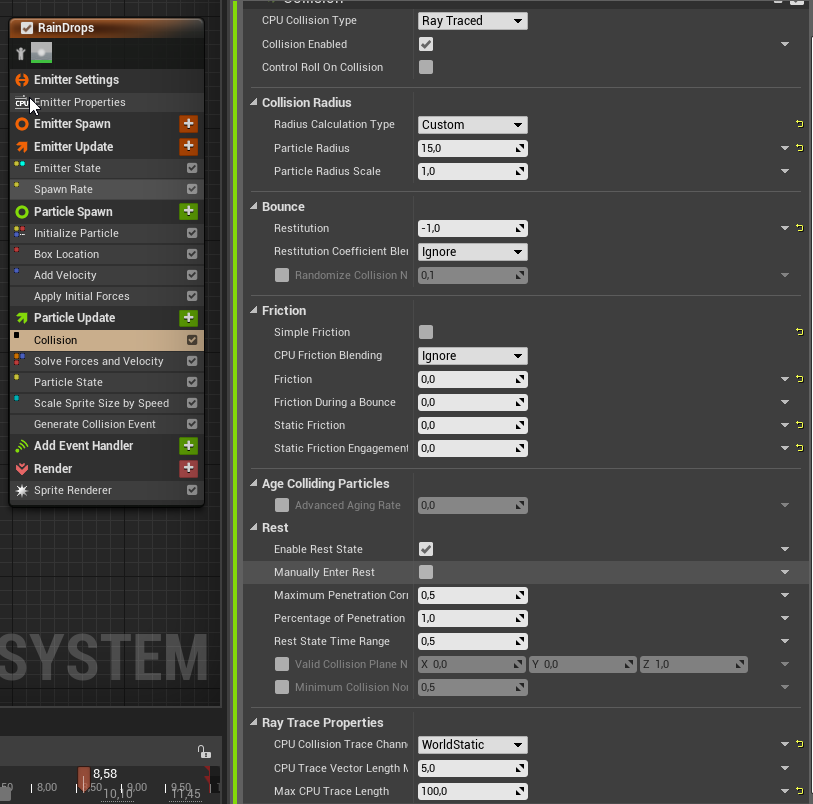
Task: Toggle the RainDrops emitter enabled checkbox
Action: point(27,28)
